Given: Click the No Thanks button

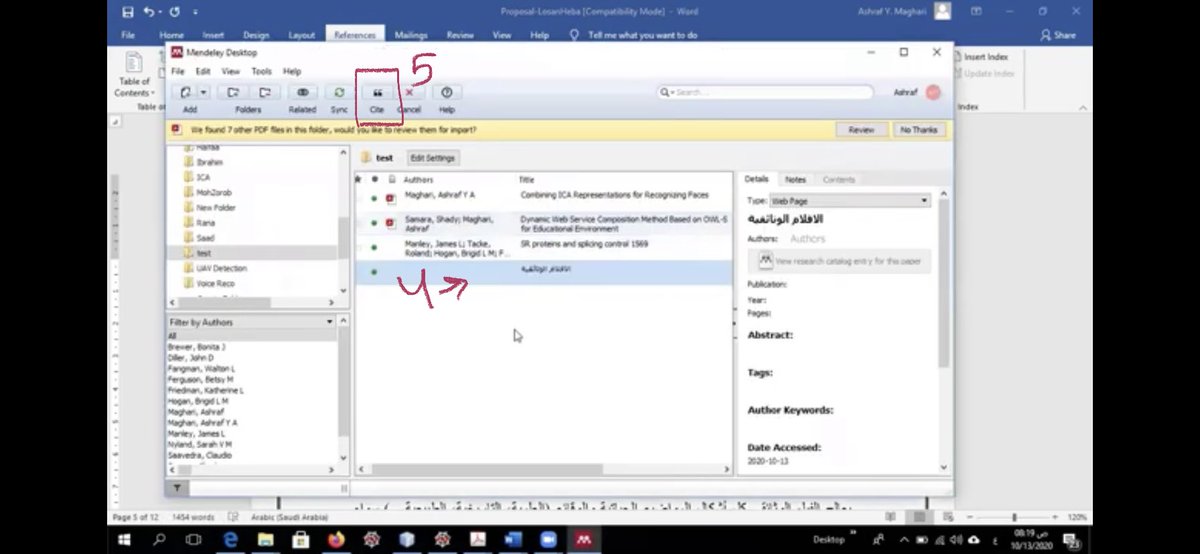Looking at the screenshot, I should pyautogui.click(x=918, y=130).
